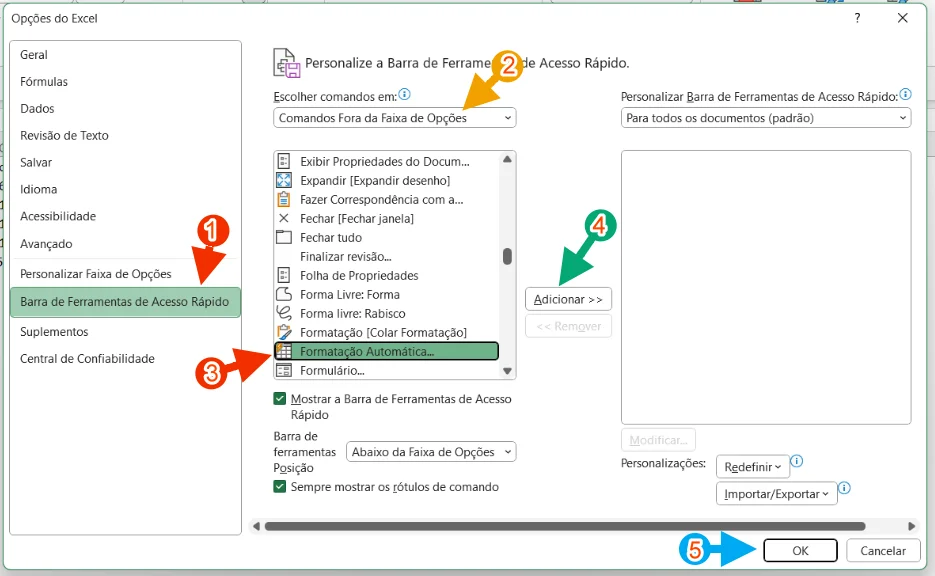Viewport: 935px width, 576px height.
Task: Click the empty Quick Access Toolbar list box
Action: click(766, 287)
